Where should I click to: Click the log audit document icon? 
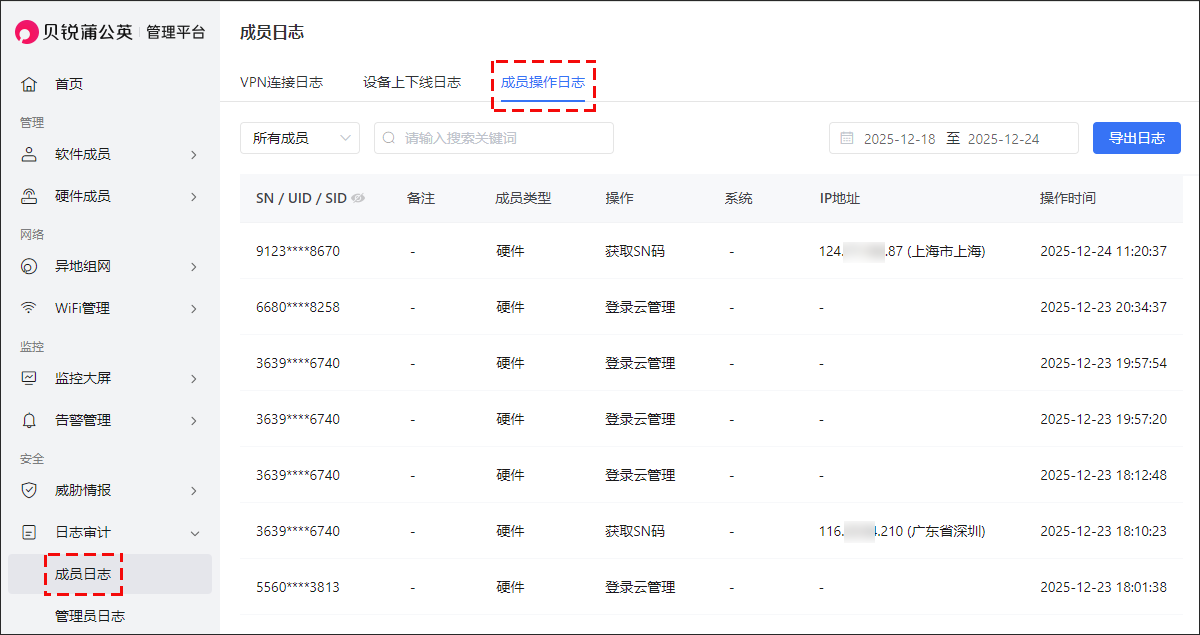click(x=29, y=532)
